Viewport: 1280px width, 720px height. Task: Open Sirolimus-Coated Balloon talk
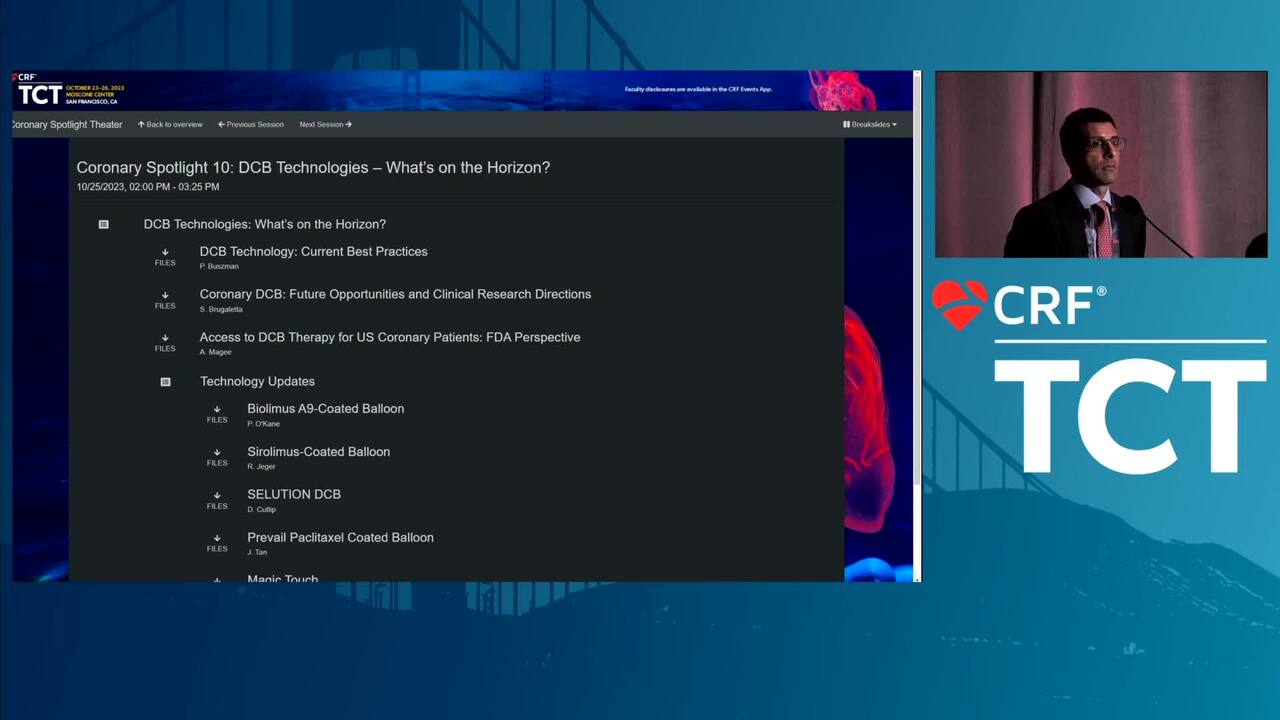click(319, 452)
